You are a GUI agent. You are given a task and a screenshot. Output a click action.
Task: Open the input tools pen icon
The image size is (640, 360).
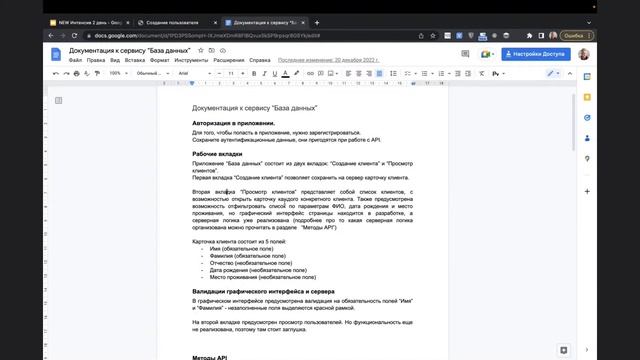pos(496,73)
